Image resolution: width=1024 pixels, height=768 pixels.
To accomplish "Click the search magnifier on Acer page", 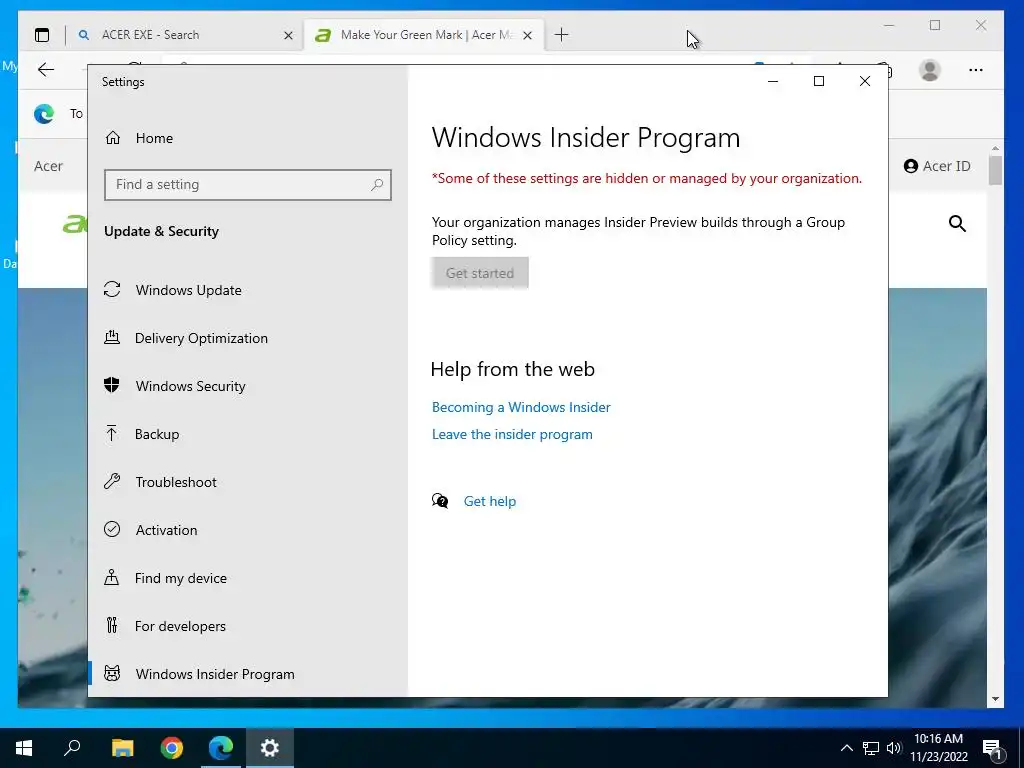I will click(957, 223).
